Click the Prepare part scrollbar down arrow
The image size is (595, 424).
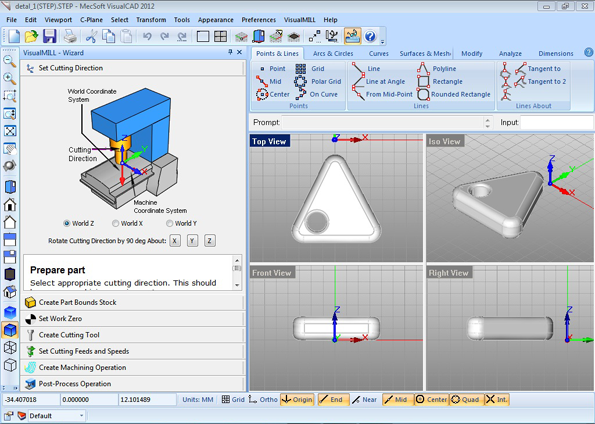[x=237, y=285]
